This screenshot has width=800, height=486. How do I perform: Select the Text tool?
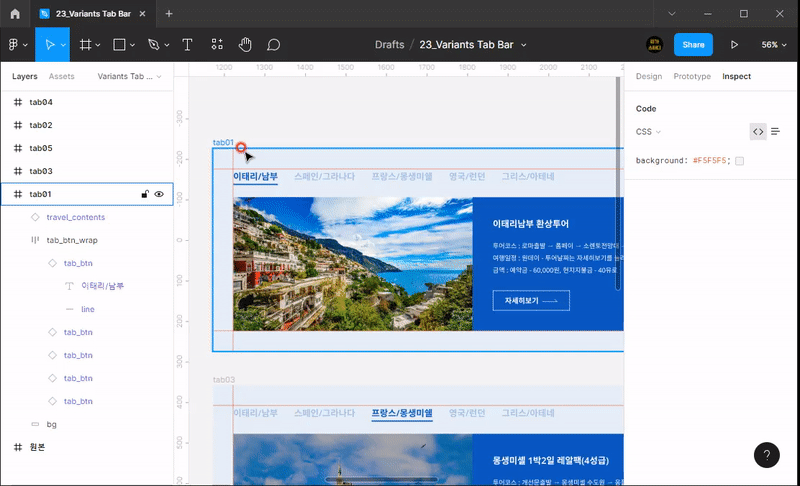pyautogui.click(x=187, y=45)
